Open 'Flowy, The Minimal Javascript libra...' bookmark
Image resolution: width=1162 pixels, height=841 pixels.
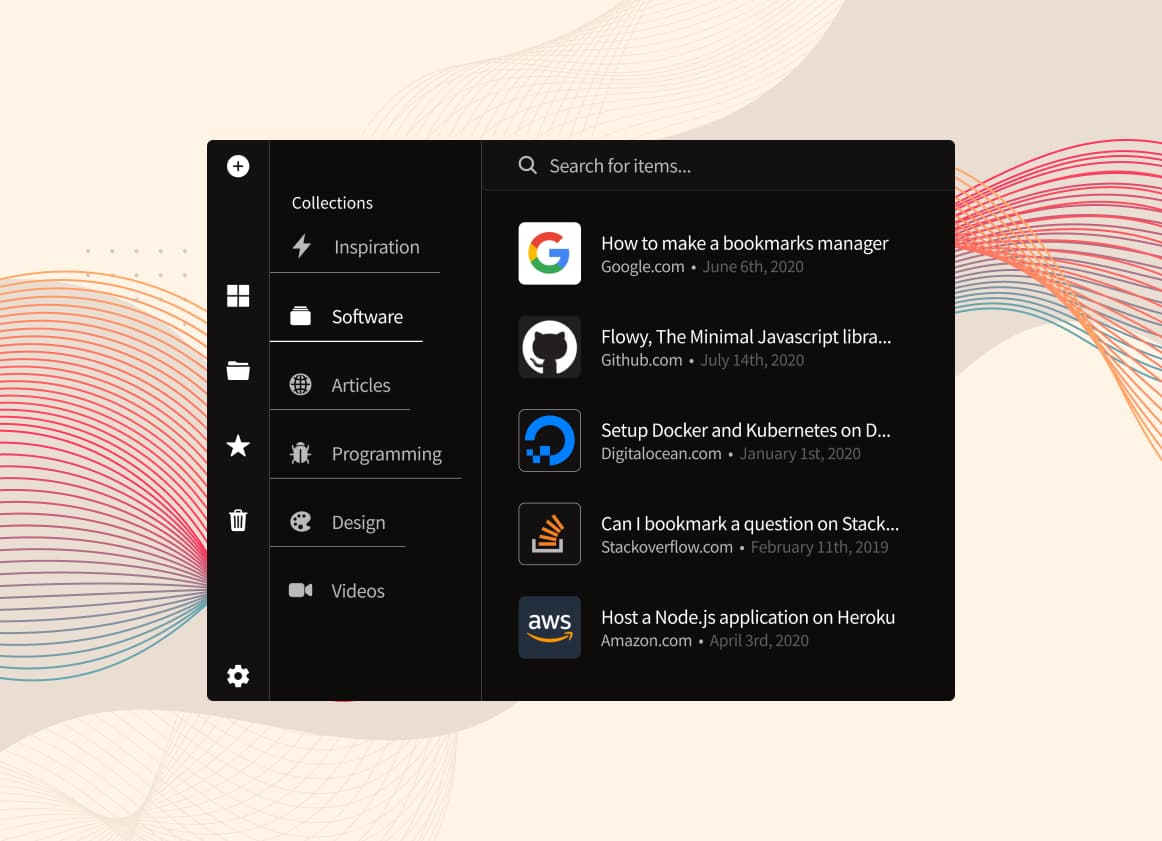pyautogui.click(x=746, y=336)
